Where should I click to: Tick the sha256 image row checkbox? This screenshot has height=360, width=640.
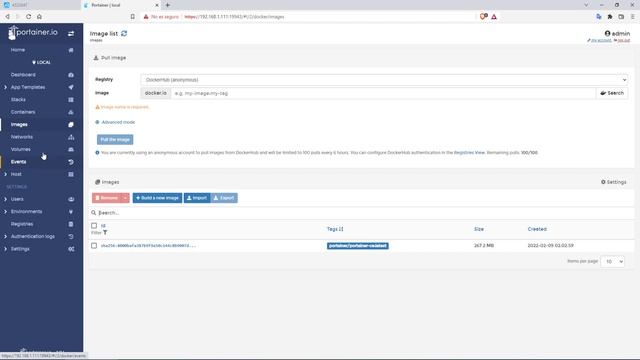point(94,246)
